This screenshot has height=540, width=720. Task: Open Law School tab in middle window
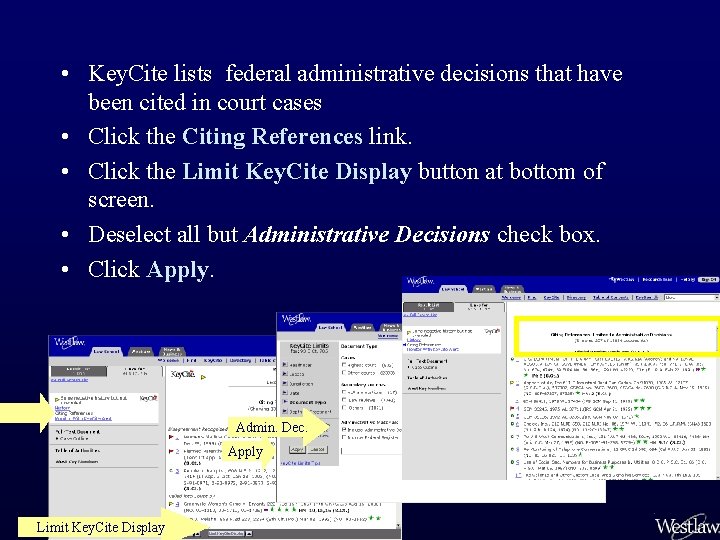tap(330, 327)
